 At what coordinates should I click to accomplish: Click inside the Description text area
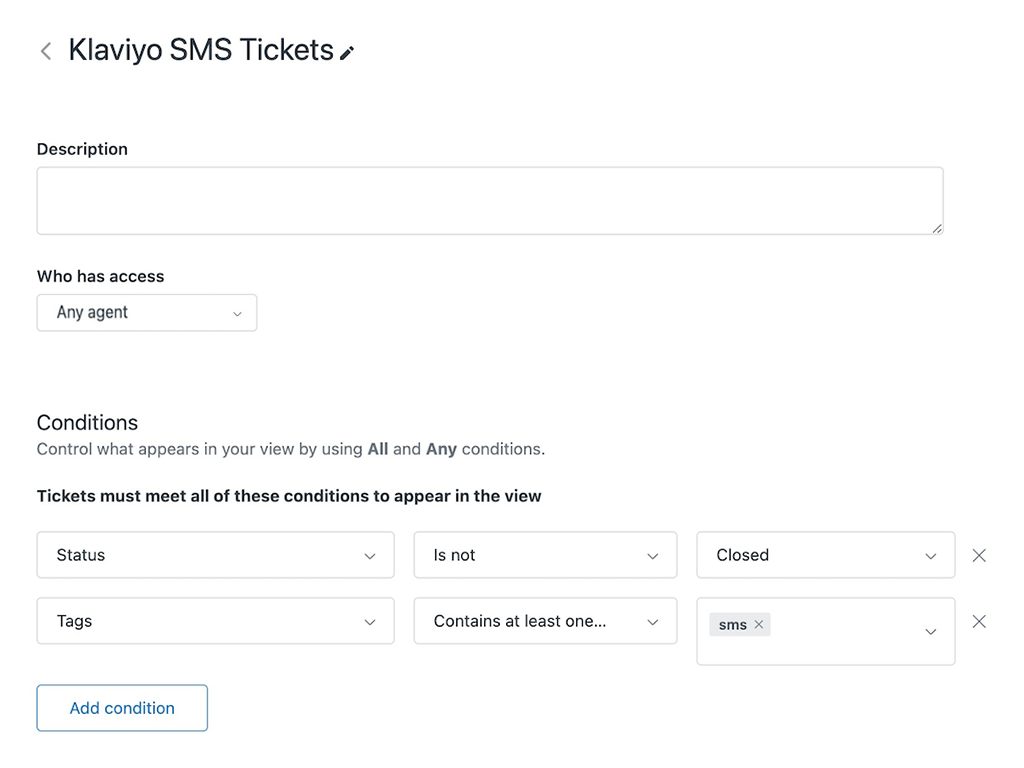click(x=489, y=201)
